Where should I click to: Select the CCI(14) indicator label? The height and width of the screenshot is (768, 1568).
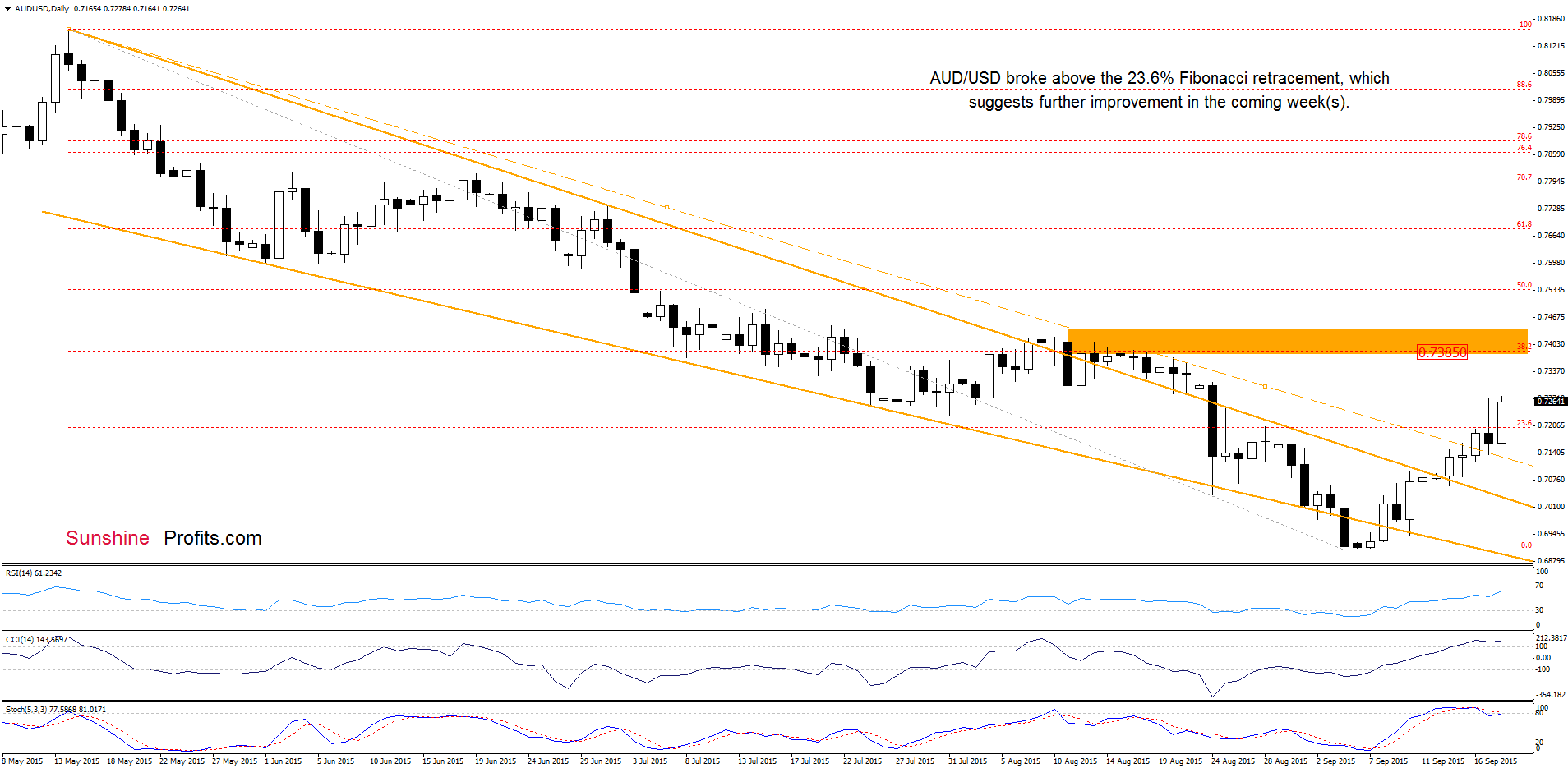36,639
